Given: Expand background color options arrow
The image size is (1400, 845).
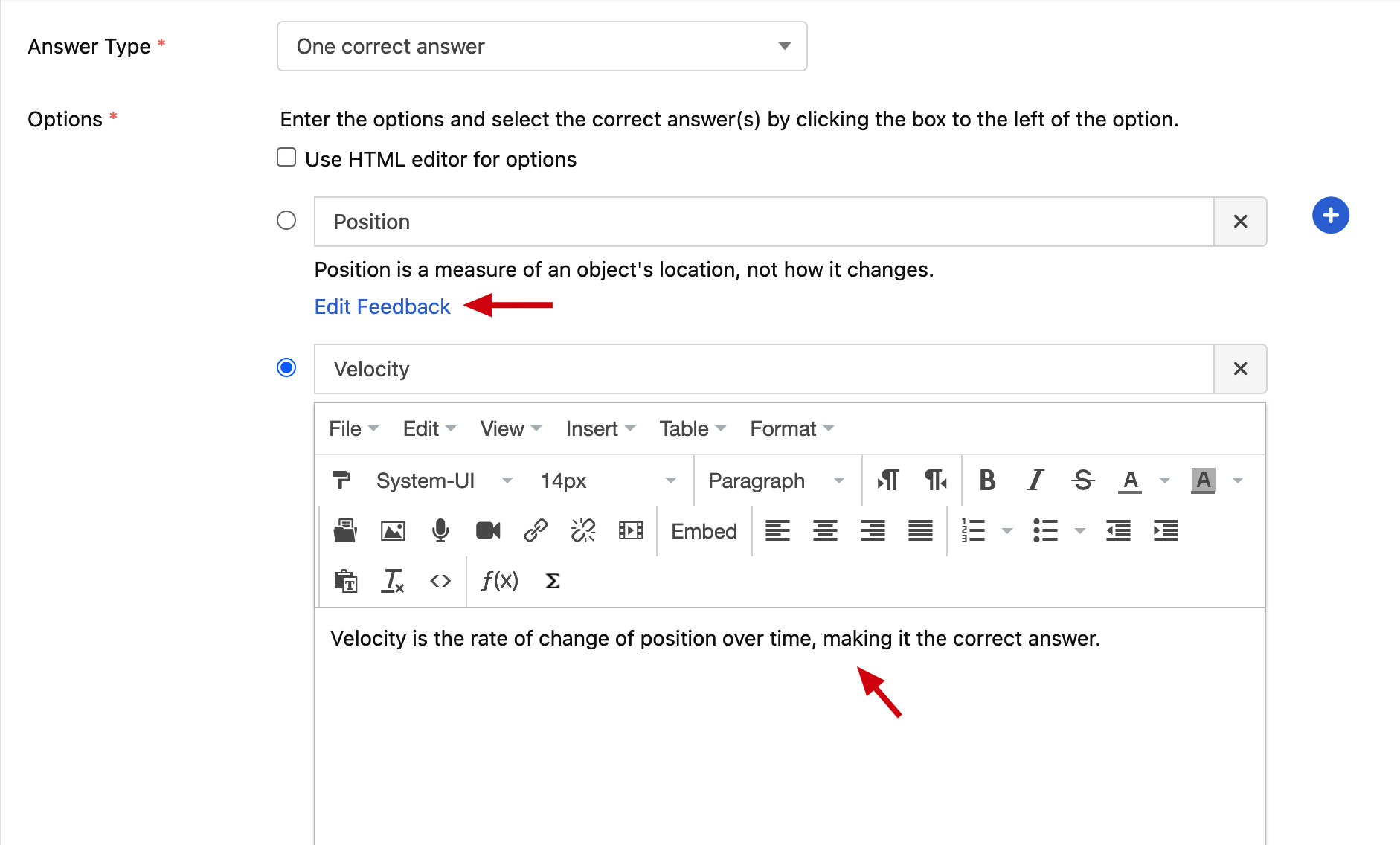Looking at the screenshot, I should point(1238,481).
